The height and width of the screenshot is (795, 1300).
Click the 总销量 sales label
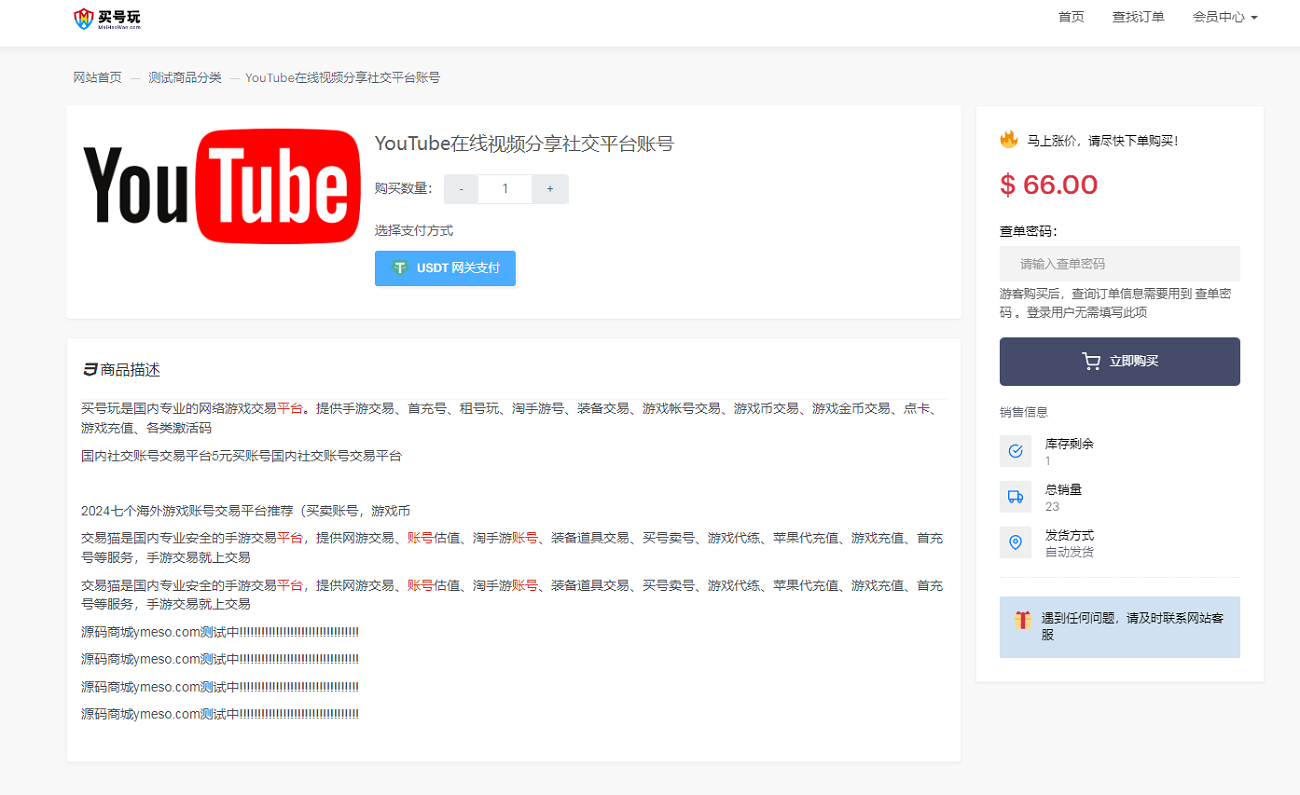point(1063,490)
